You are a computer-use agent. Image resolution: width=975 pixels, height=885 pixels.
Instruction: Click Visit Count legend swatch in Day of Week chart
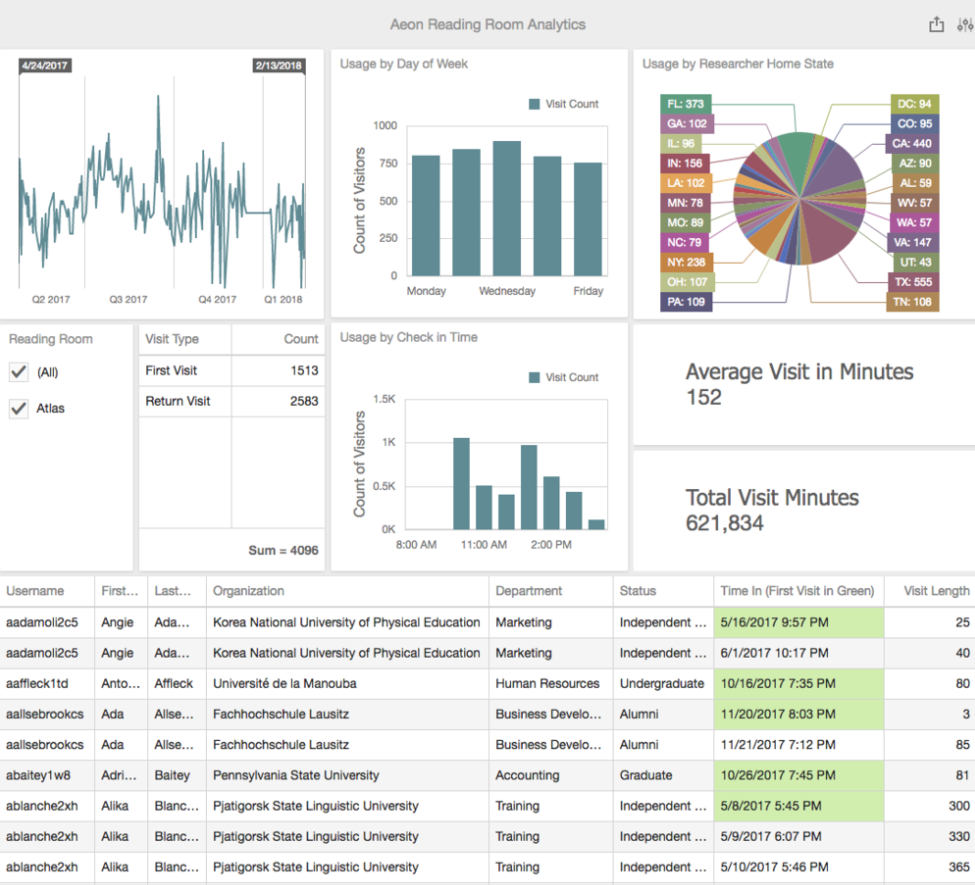pos(535,104)
